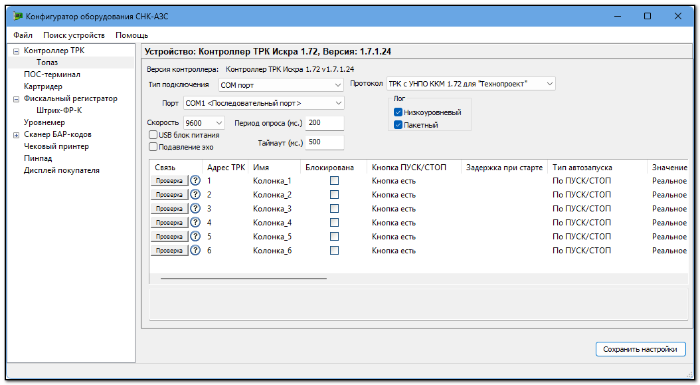Screen dimensions: 700x385
Task: Click the Имя column header
Action: coord(275,167)
